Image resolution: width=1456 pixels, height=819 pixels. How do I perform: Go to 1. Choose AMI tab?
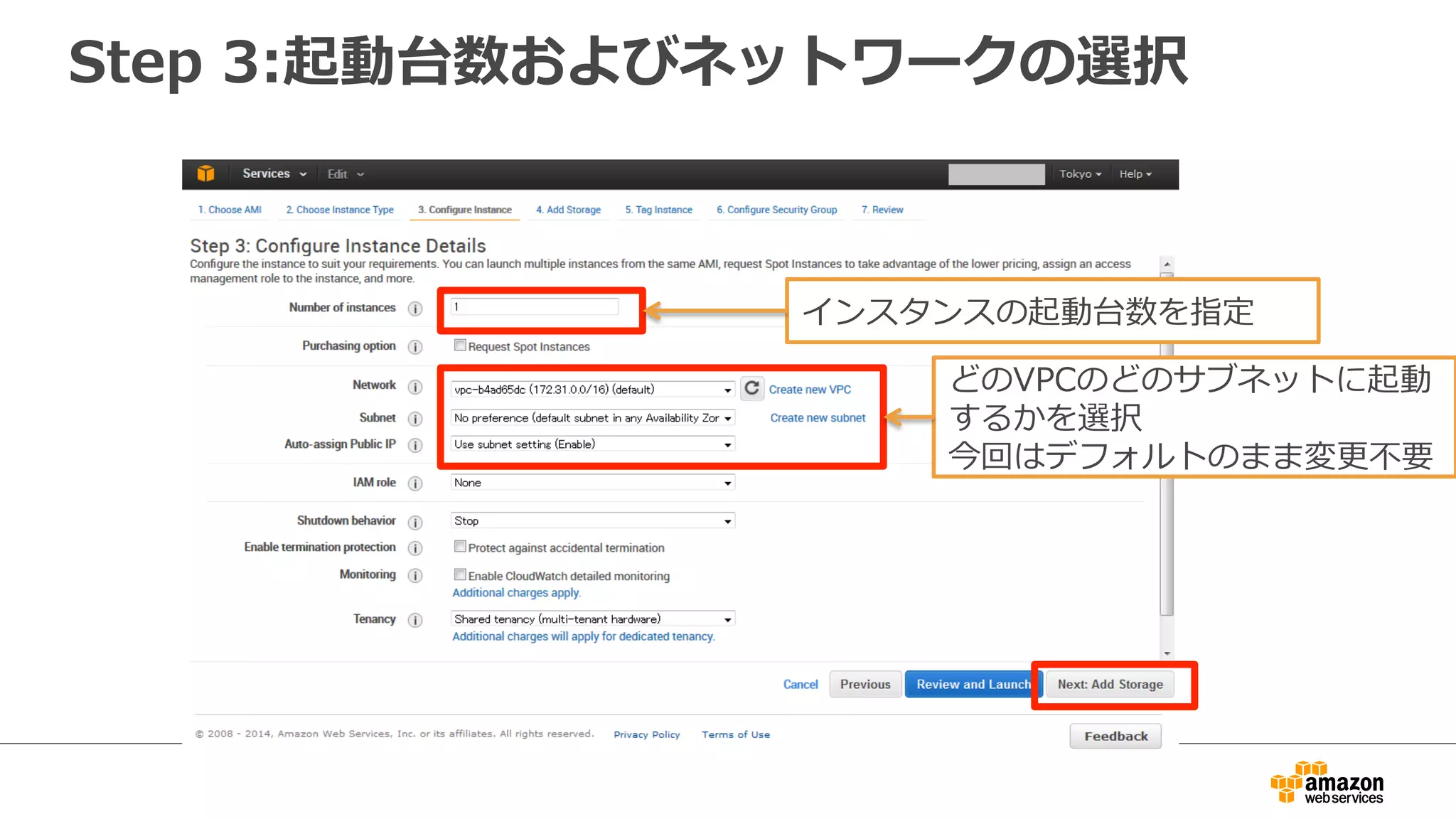[230, 210]
